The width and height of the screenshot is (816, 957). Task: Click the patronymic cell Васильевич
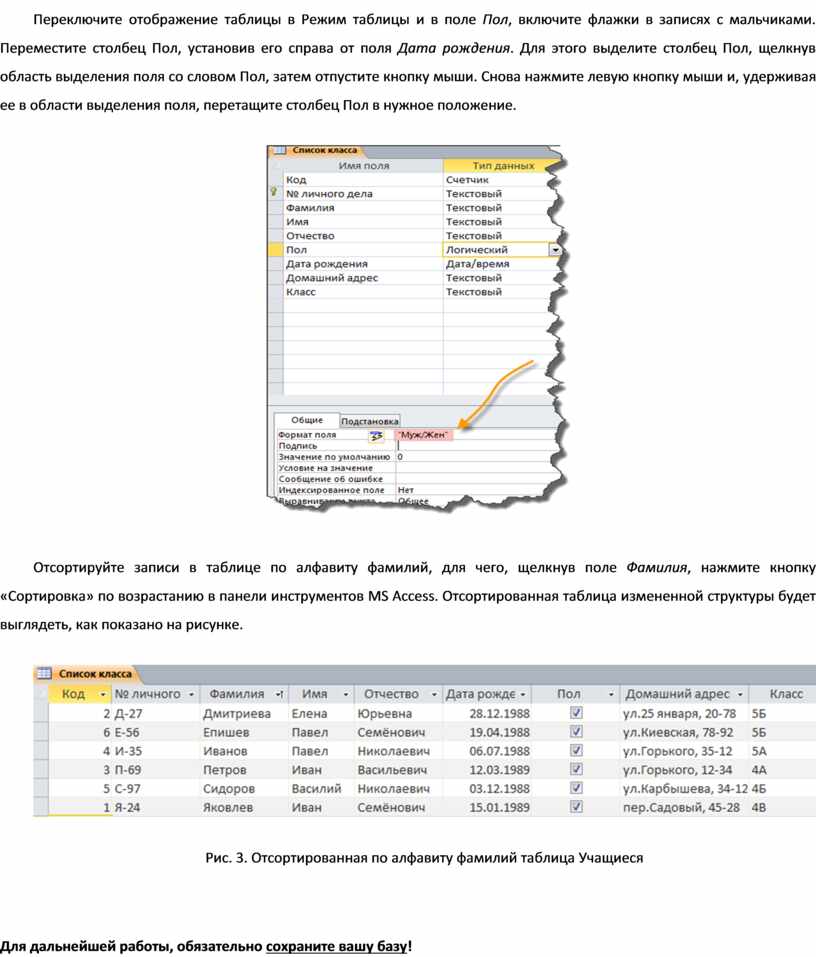[393, 770]
